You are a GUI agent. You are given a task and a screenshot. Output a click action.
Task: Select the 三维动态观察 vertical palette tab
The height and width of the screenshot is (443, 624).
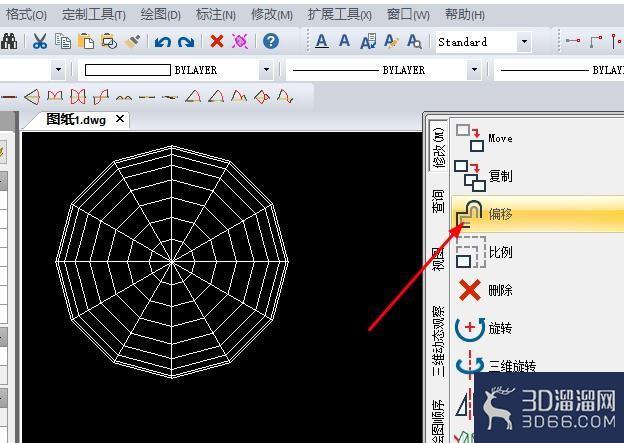[x=439, y=340]
